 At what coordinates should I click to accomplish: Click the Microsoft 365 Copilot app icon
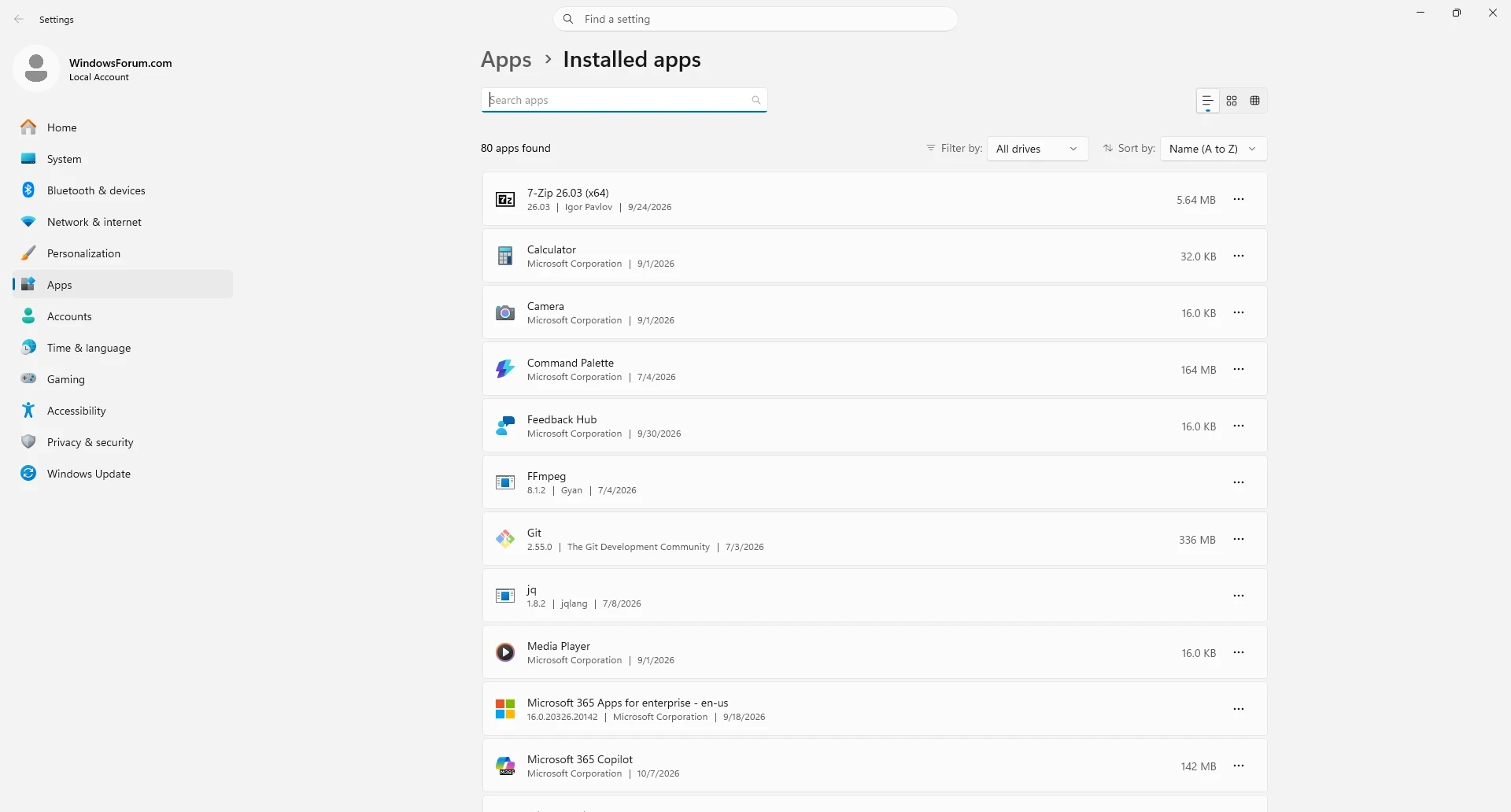click(505, 766)
